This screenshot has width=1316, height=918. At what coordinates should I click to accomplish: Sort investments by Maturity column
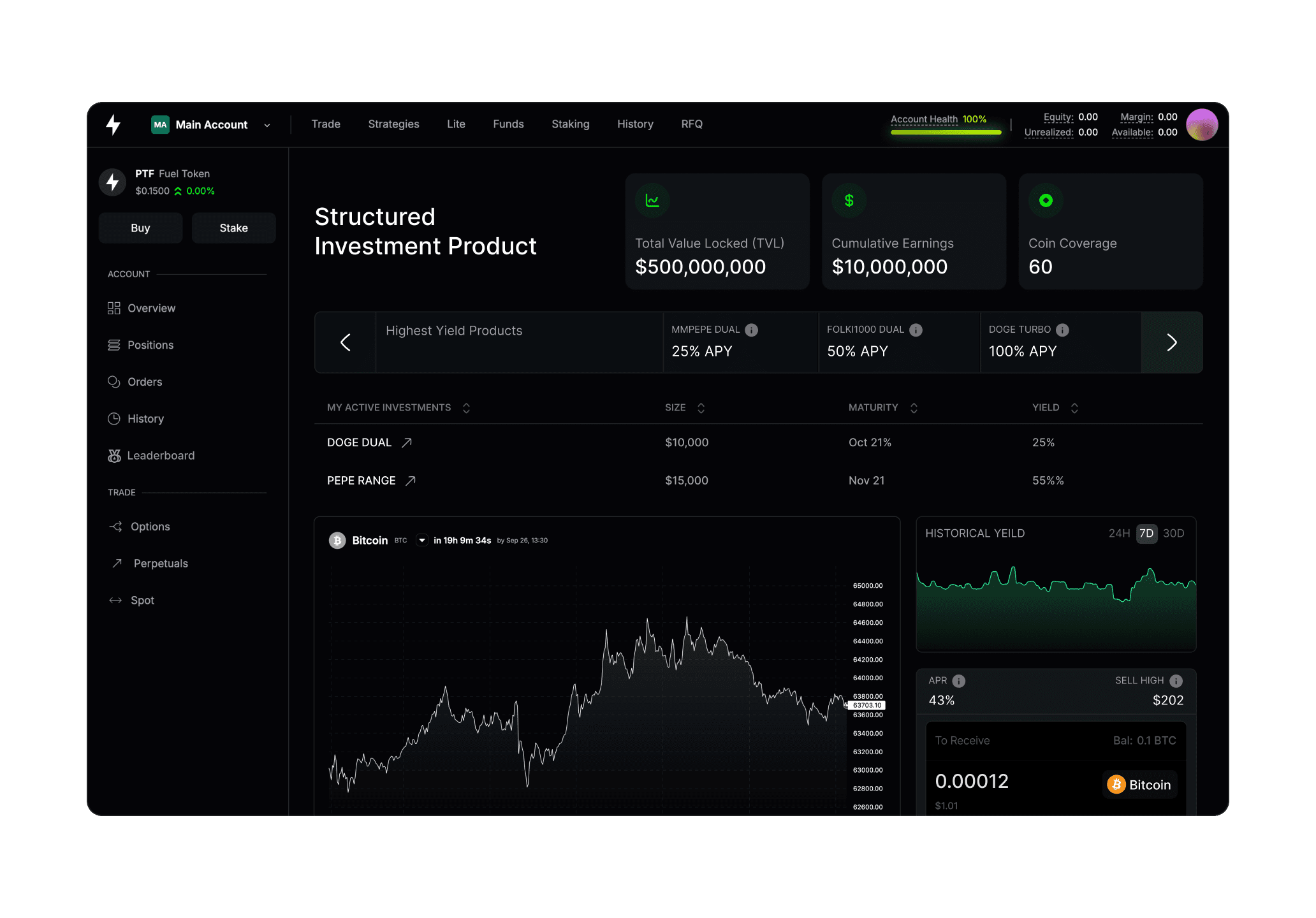(x=914, y=408)
